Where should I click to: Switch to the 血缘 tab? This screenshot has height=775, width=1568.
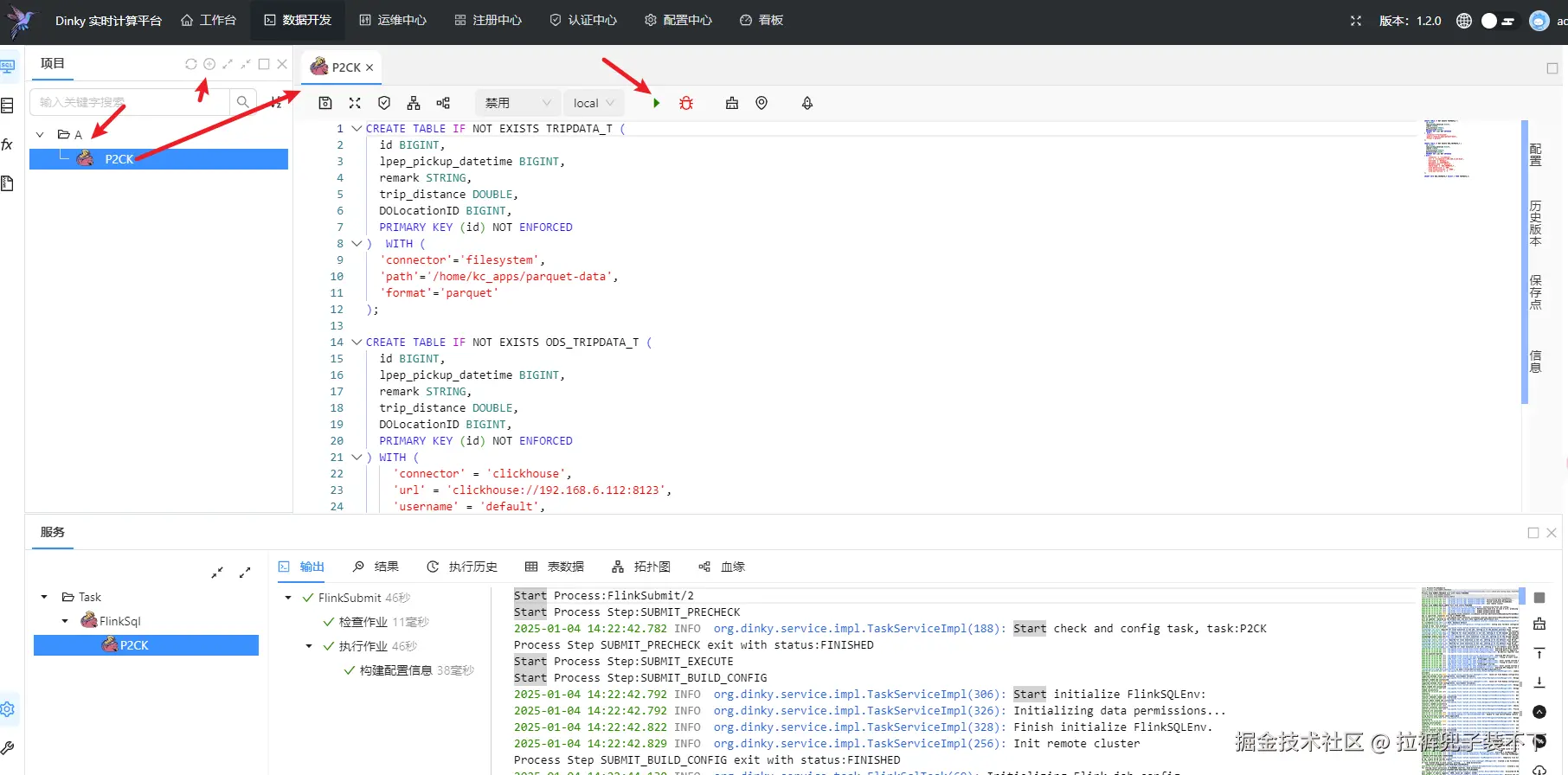pos(722,567)
